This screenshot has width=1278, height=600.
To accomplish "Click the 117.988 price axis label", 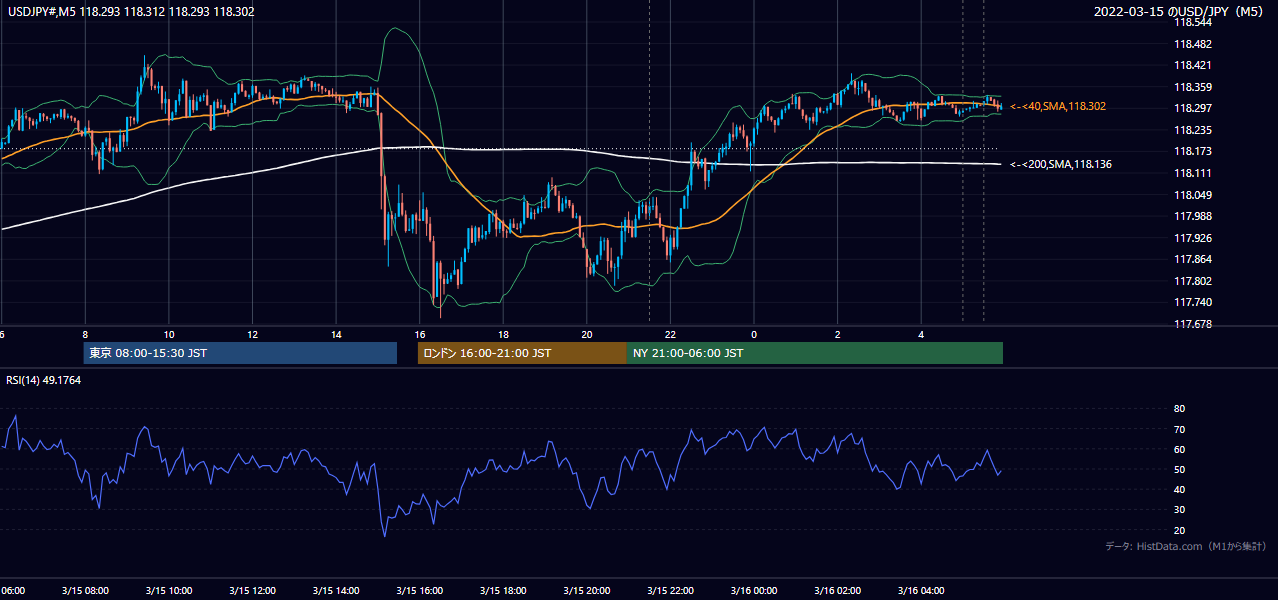I will (x=1193, y=216).
